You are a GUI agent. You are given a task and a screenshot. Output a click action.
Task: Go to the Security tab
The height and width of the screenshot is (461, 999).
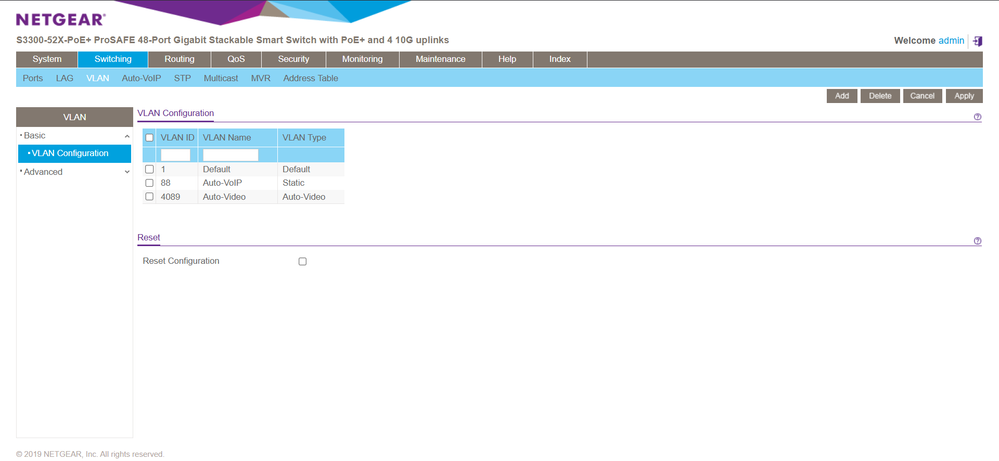point(293,59)
